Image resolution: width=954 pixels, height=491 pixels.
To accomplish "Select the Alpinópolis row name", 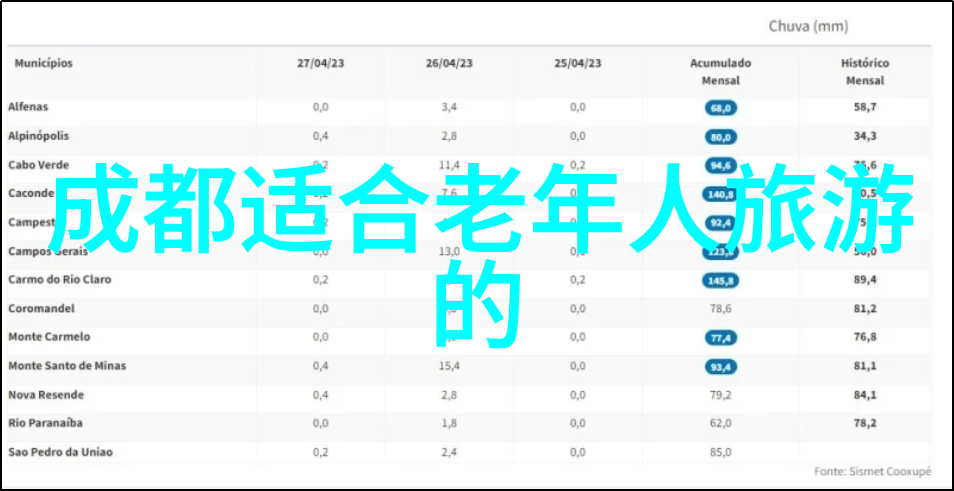I will click(x=38, y=136).
